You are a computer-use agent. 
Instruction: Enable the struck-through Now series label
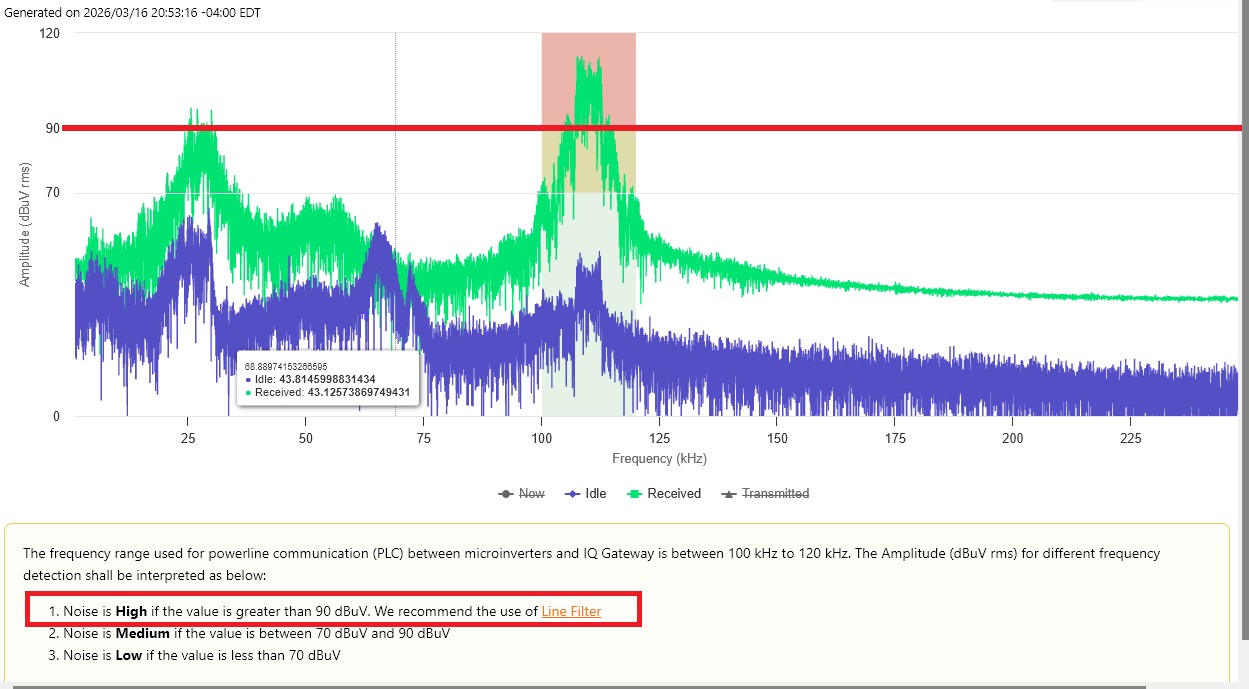coord(532,494)
